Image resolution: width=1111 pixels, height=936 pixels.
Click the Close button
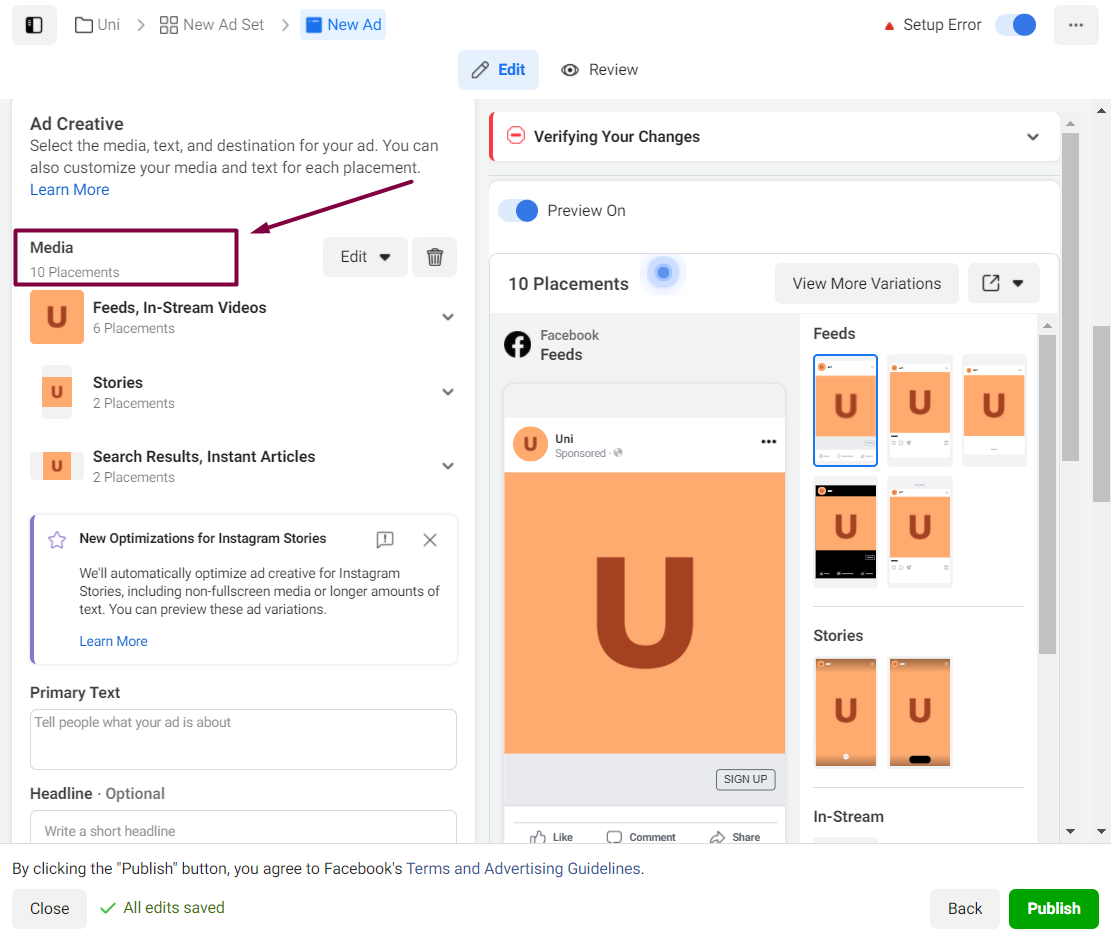tap(50, 908)
